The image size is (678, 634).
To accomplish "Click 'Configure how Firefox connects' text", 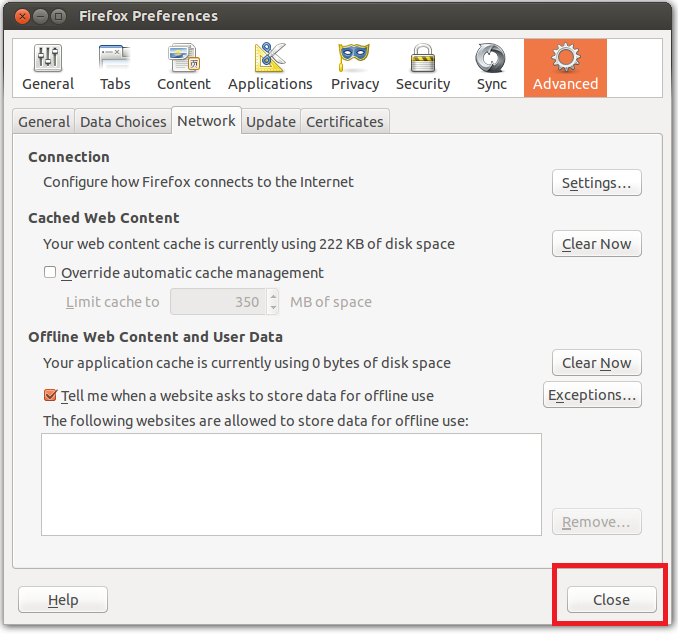I will click(198, 182).
